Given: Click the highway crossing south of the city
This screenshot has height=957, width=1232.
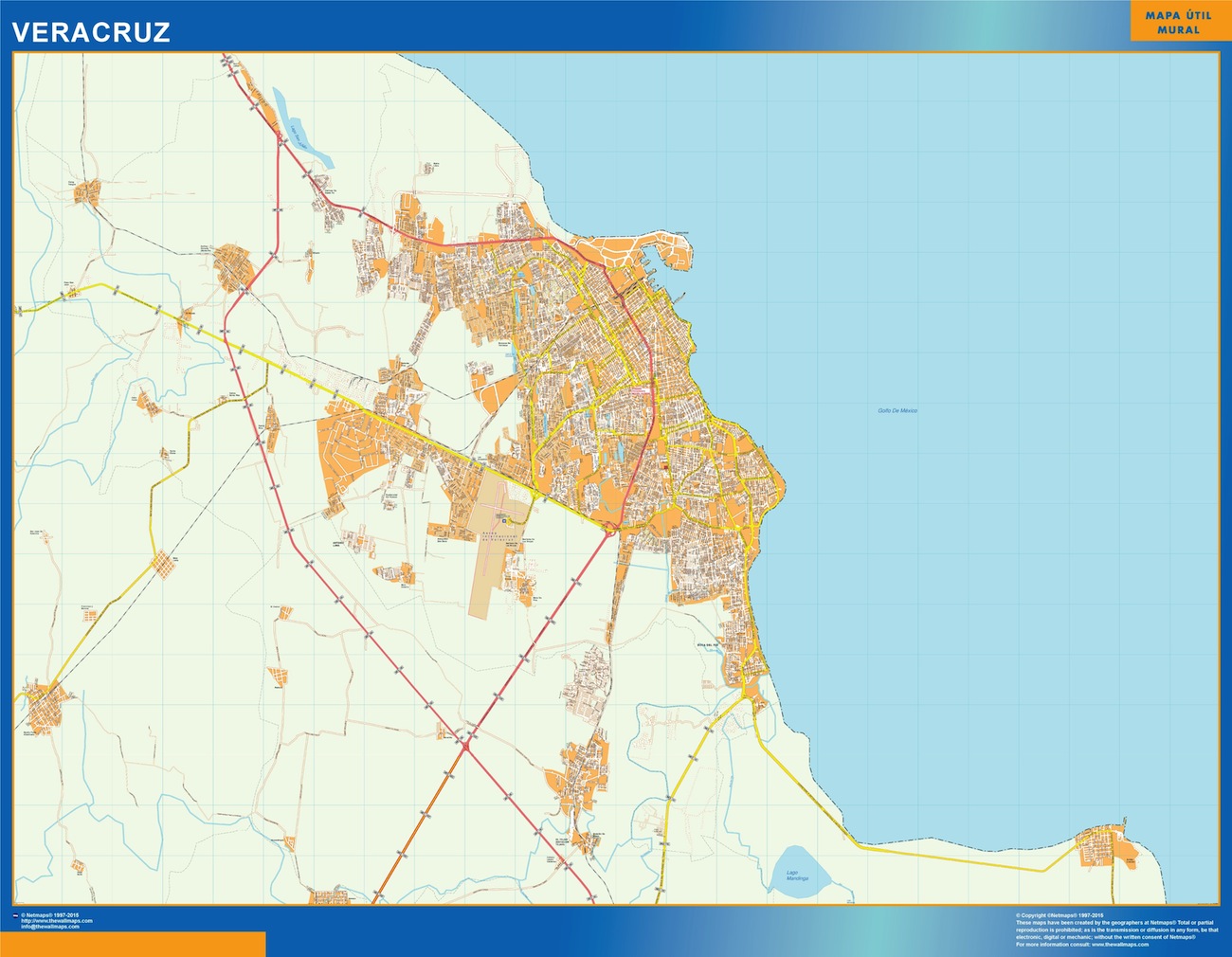Looking at the screenshot, I should [x=465, y=745].
